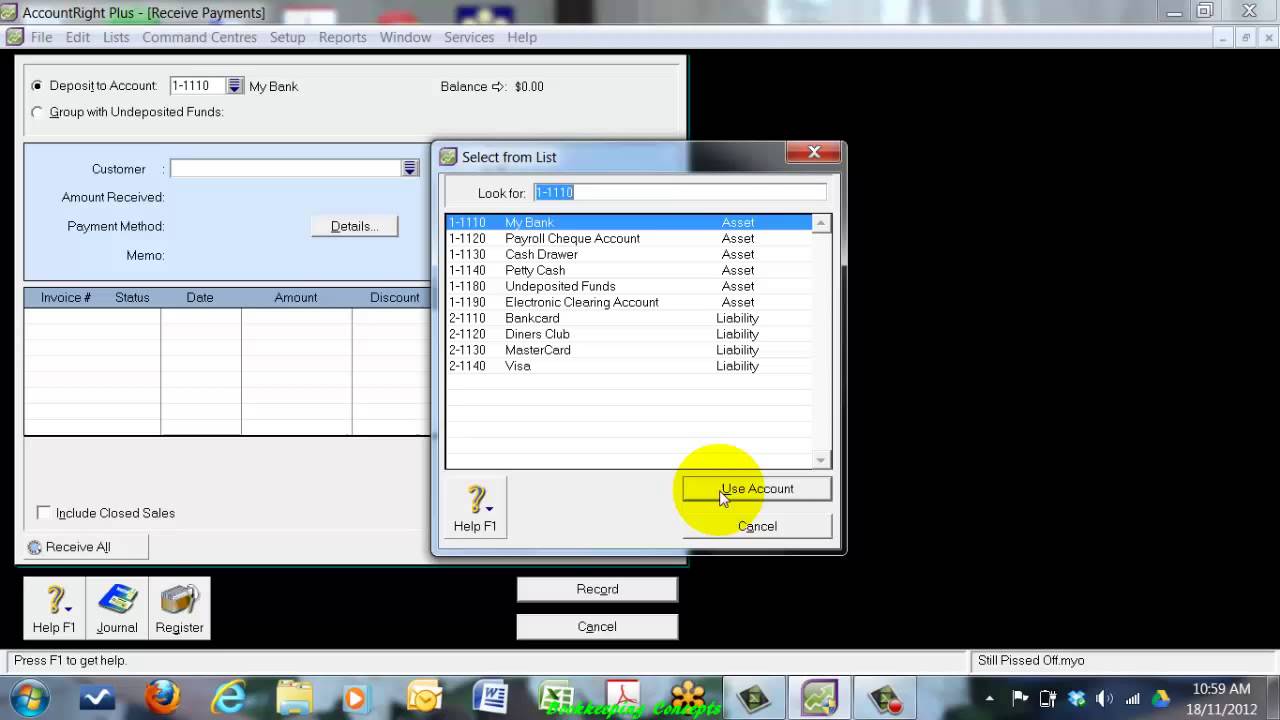Image resolution: width=1280 pixels, height=720 pixels.
Task: Open the Setup menu
Action: [x=287, y=37]
